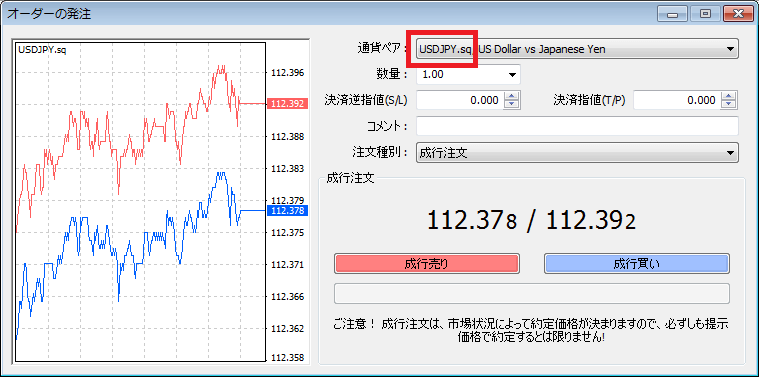Screen dimensions: 759x377
Task: Click the コメント comment input field
Action: (577, 126)
